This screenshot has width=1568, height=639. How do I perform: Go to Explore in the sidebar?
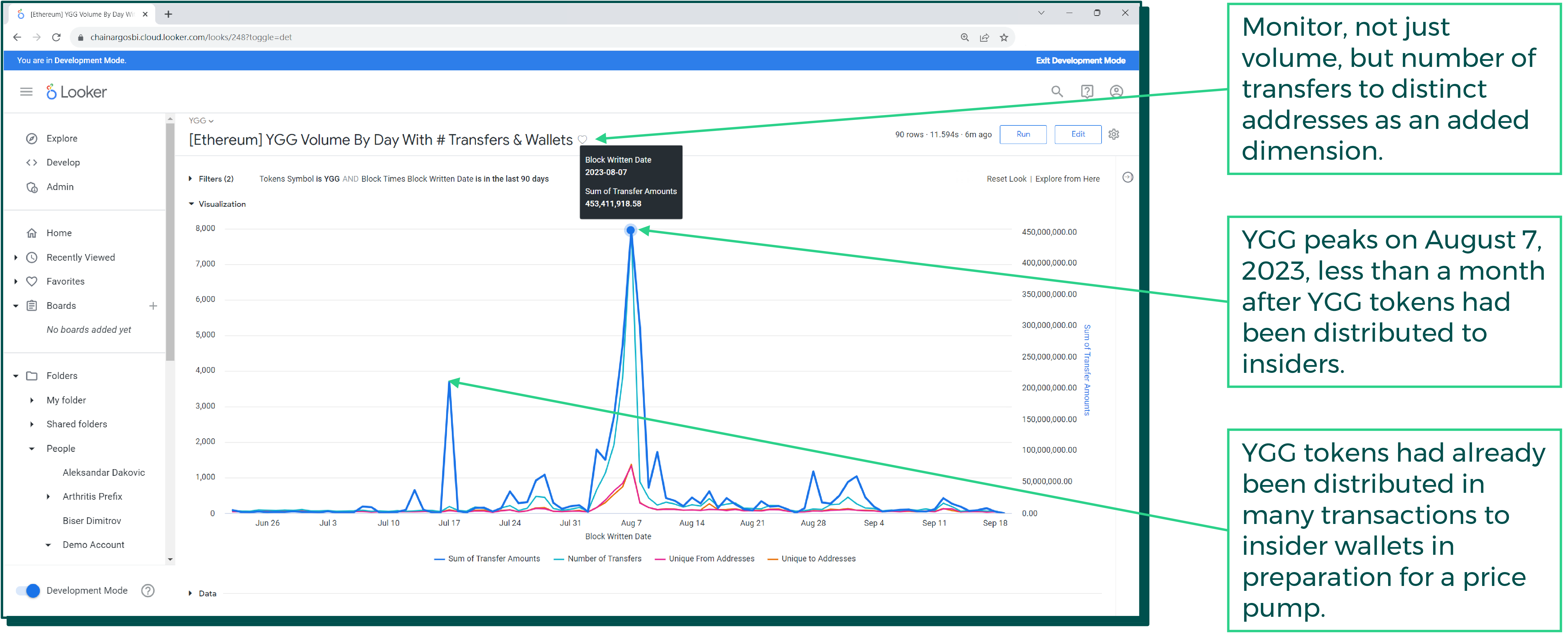pos(62,139)
